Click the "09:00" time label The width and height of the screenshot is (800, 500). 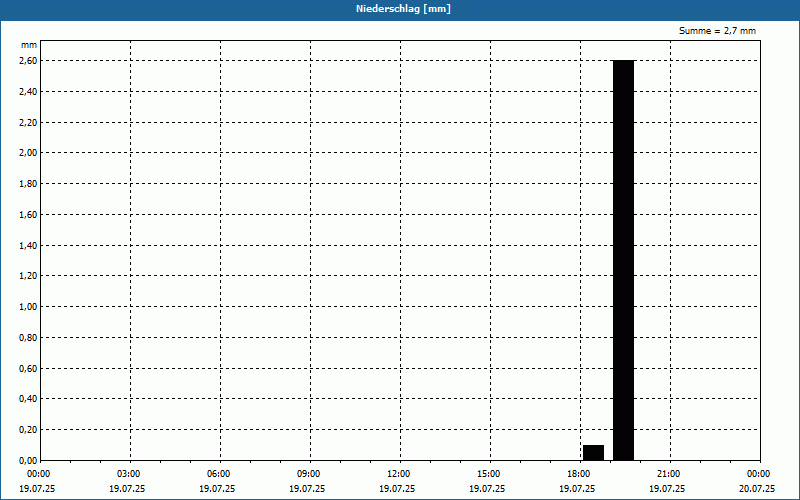pyautogui.click(x=309, y=474)
